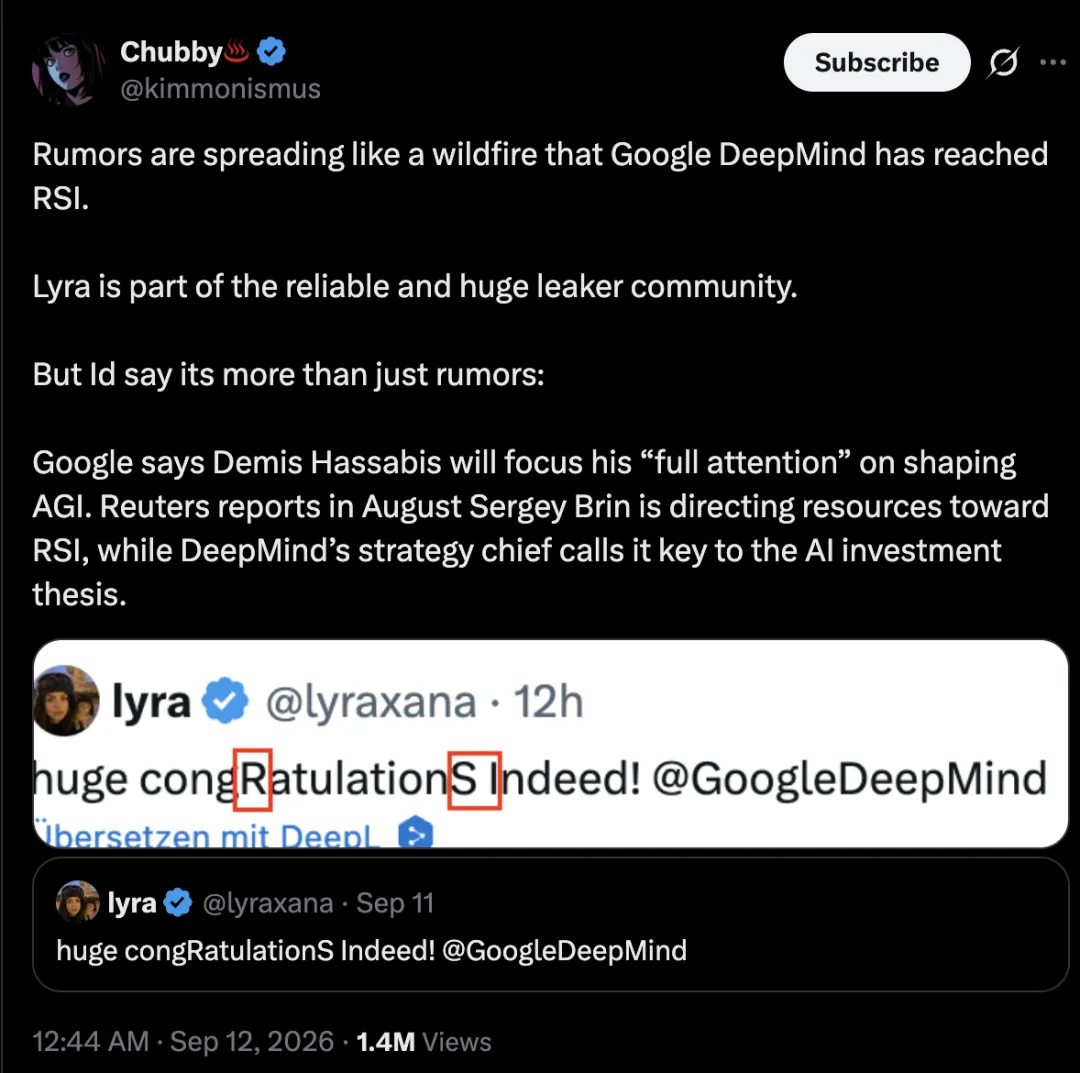1080x1073 pixels.
Task: Click the red-boxed letter R in congRatulationS
Action: [x=253, y=780]
